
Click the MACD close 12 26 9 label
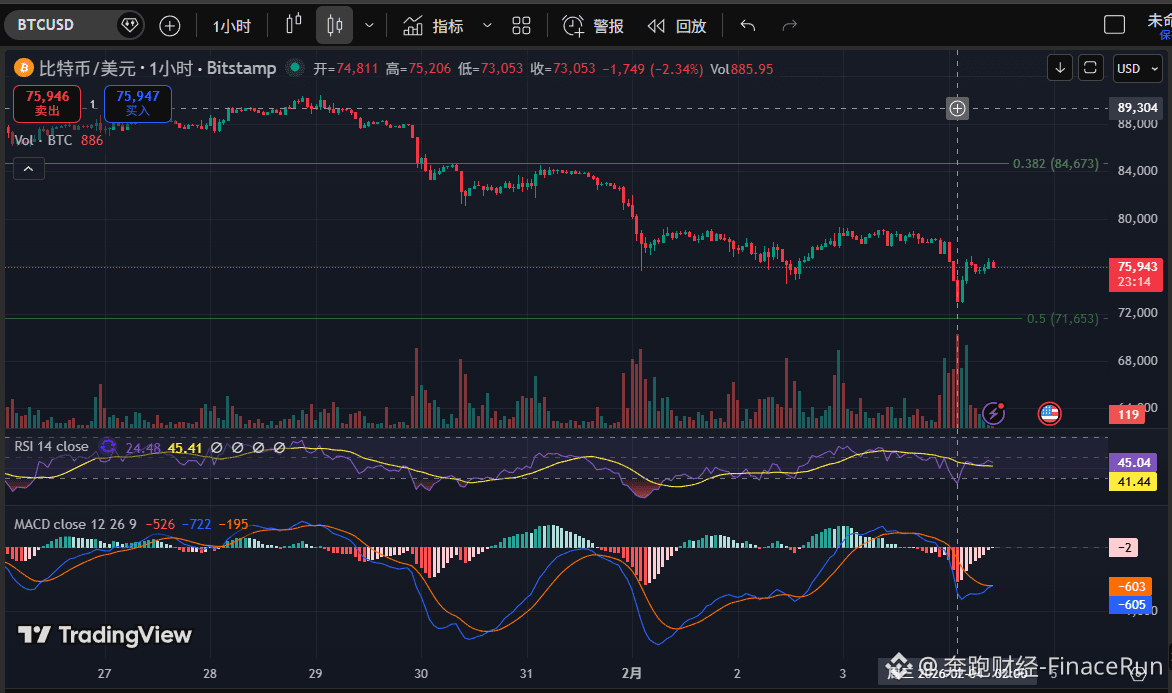pos(75,524)
